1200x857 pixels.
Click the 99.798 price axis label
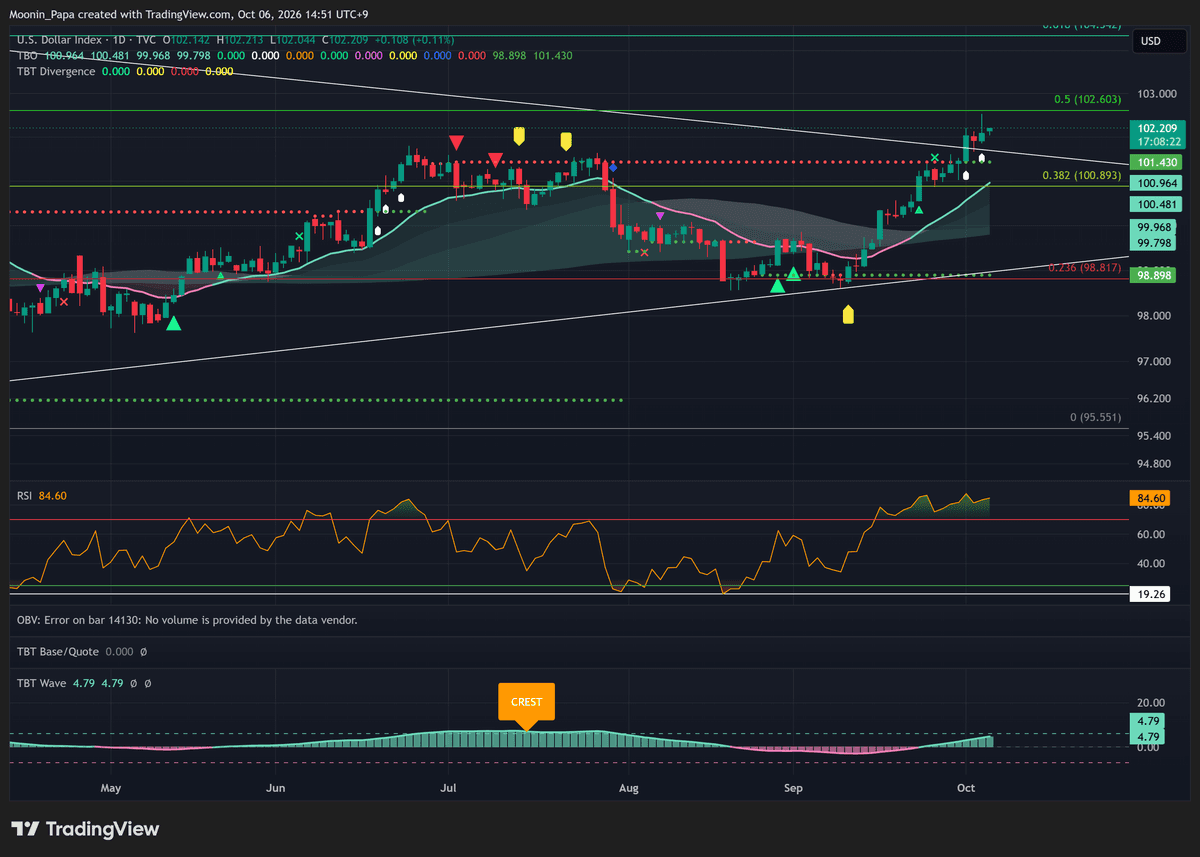click(1155, 242)
